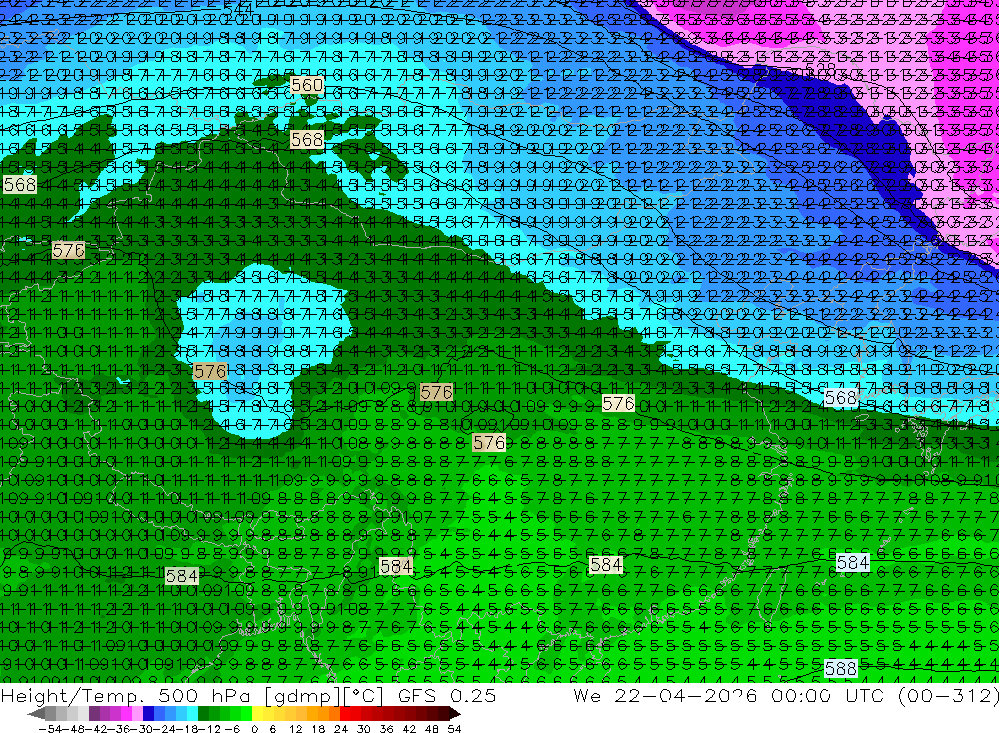Select the '-54' legend value
This screenshot has width=1000, height=733.
50,729
